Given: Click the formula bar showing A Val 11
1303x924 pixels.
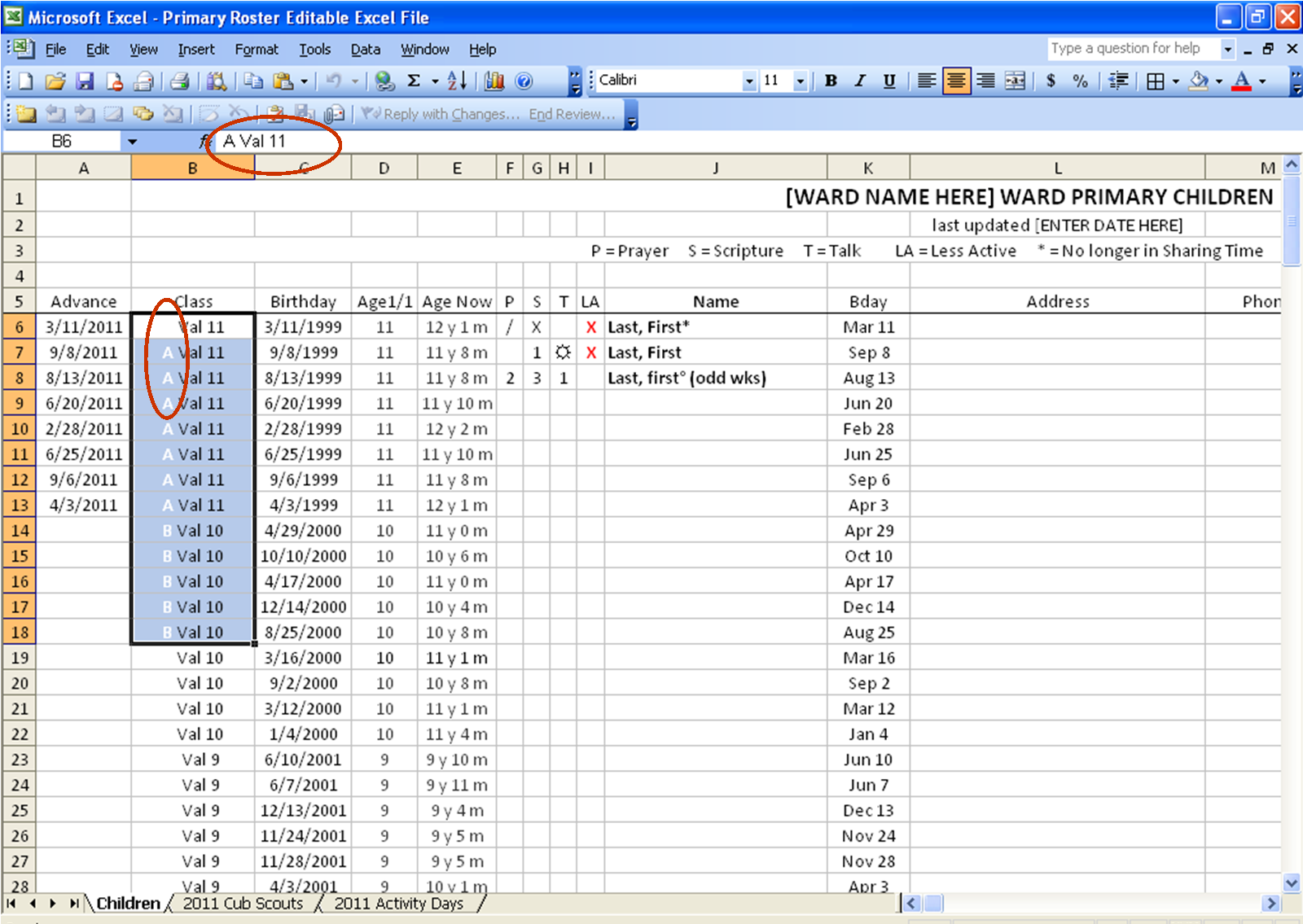Looking at the screenshot, I should tap(252, 140).
